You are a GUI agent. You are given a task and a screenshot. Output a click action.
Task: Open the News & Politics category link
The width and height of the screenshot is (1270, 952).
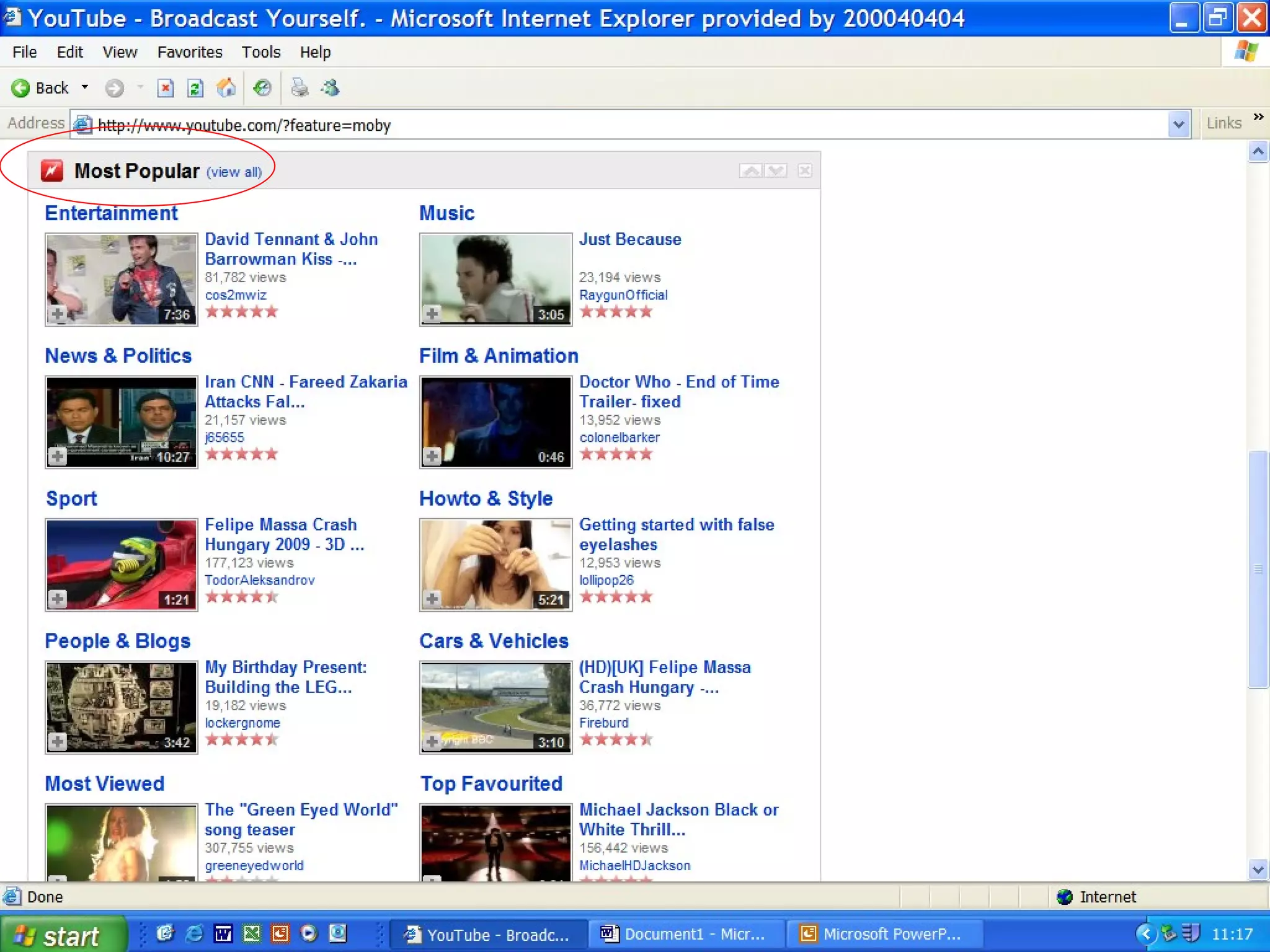[x=118, y=356]
